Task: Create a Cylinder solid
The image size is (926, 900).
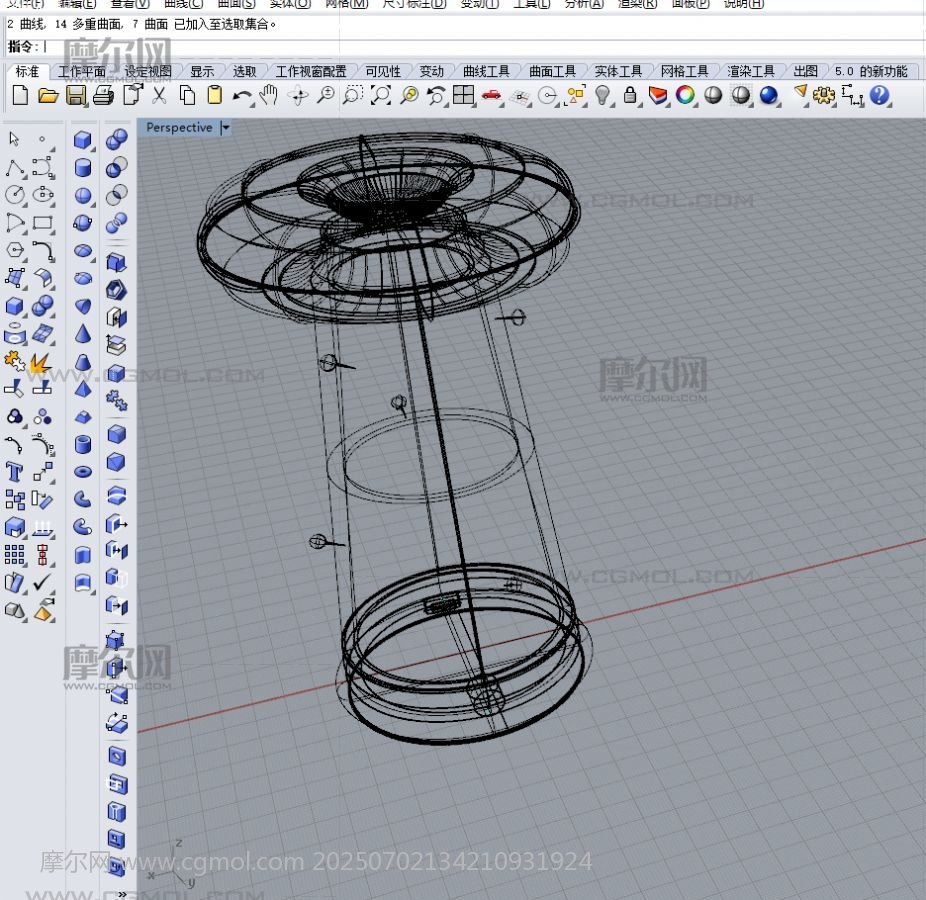Action: click(x=83, y=167)
